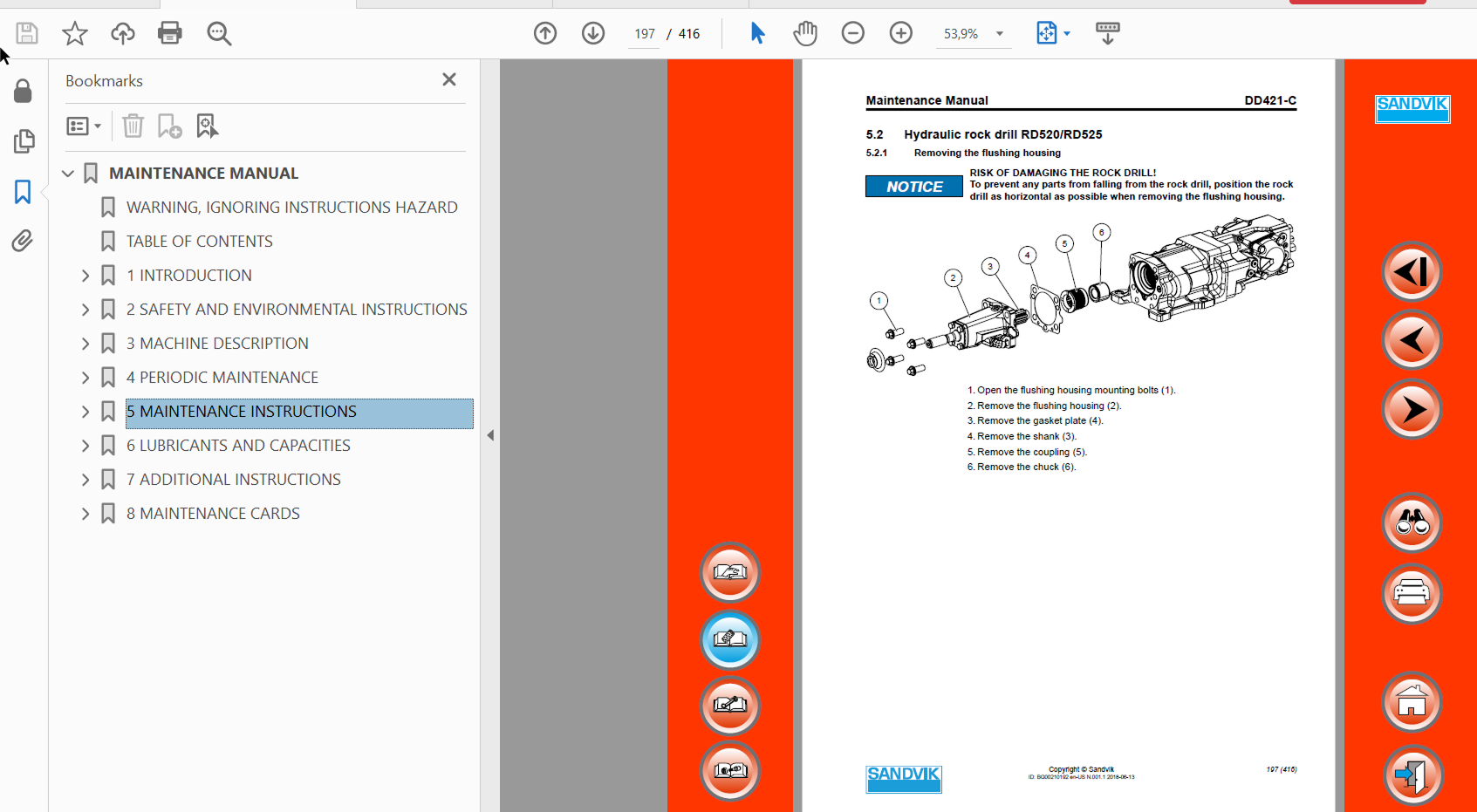
Task: Go to previous page arrow up
Action: coord(545,34)
